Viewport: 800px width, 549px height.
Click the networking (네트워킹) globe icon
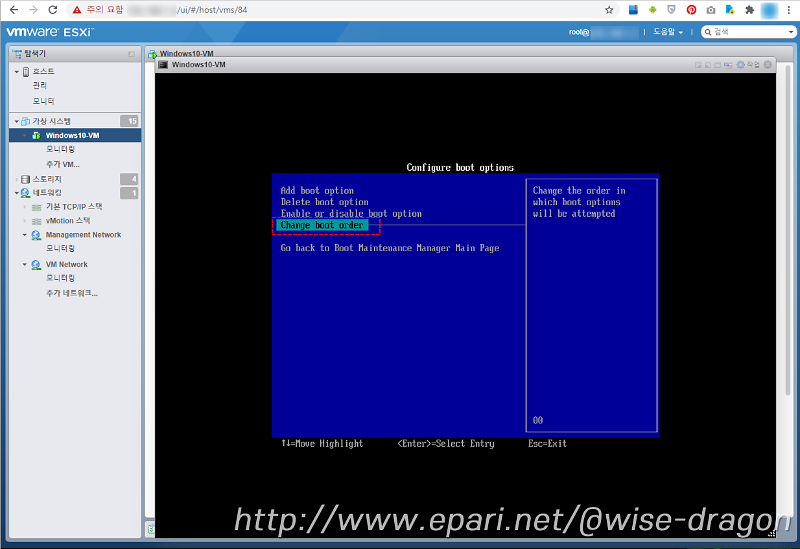25,193
